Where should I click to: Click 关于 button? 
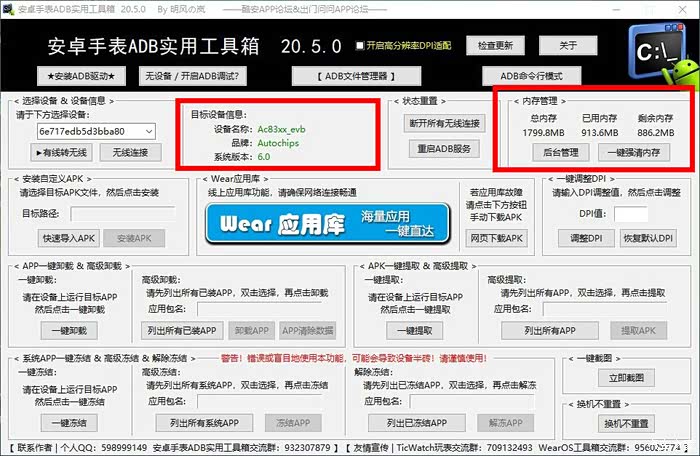pyautogui.click(x=568, y=46)
